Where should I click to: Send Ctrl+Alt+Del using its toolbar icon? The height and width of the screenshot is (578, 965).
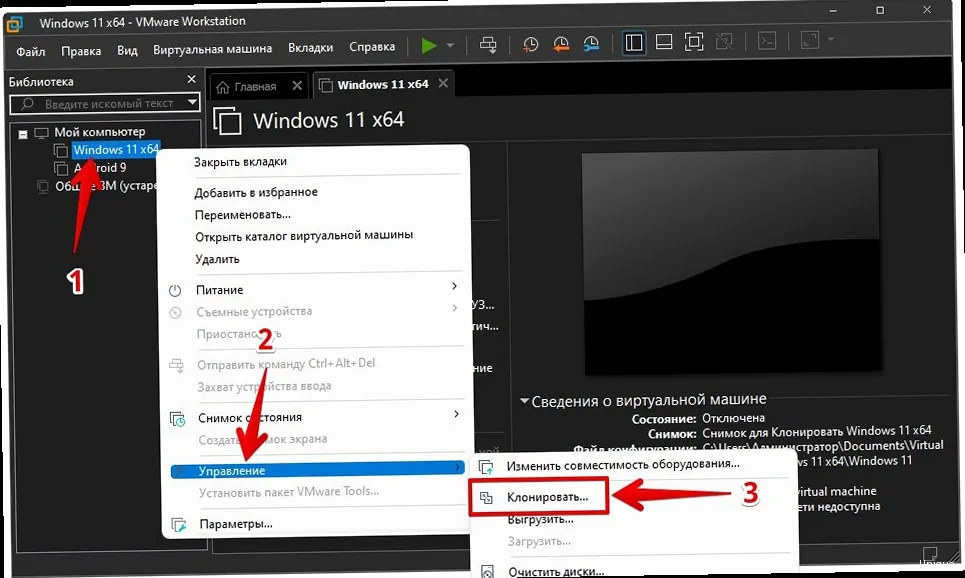pyautogui.click(x=487, y=45)
